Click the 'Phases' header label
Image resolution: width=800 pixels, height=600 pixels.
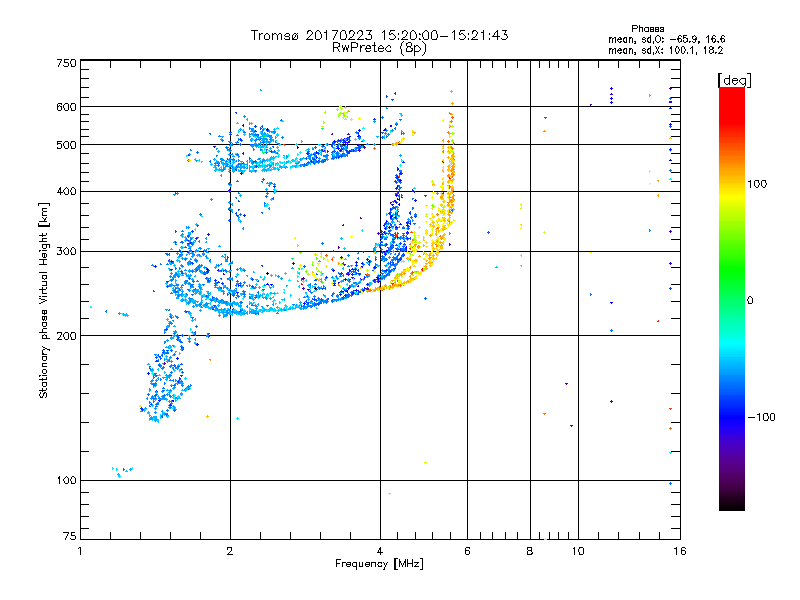tap(647, 29)
